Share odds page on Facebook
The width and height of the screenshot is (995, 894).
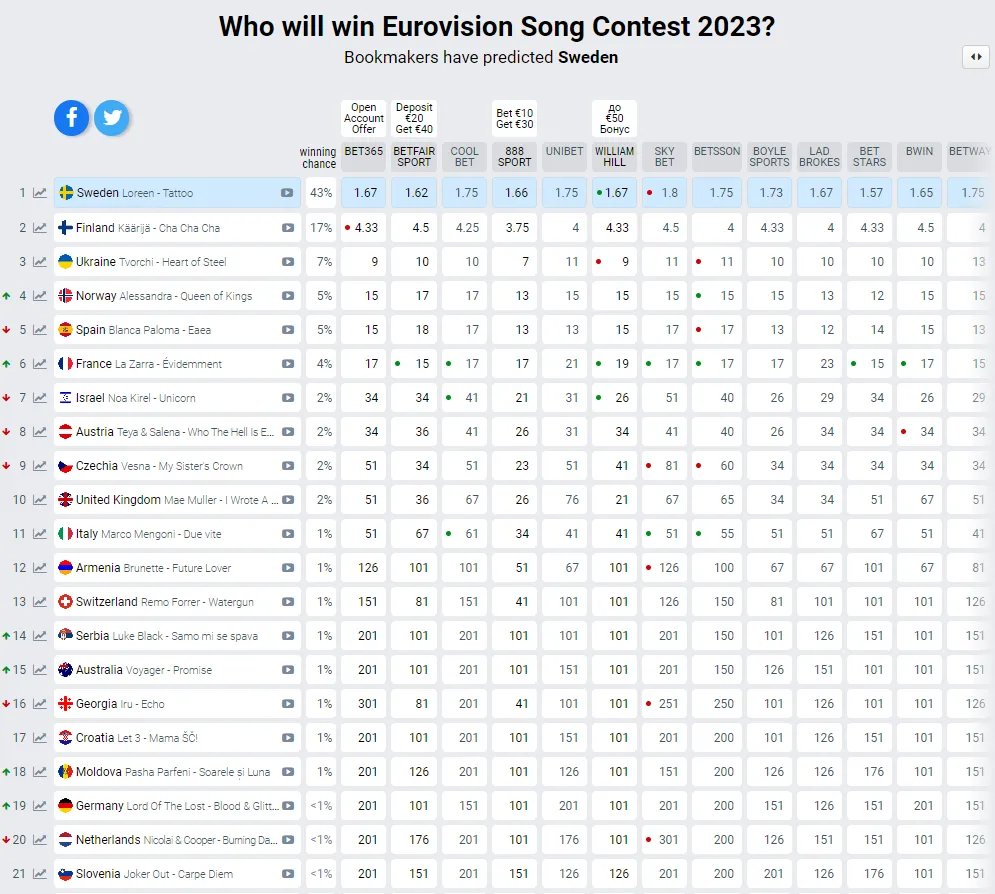tap(72, 118)
